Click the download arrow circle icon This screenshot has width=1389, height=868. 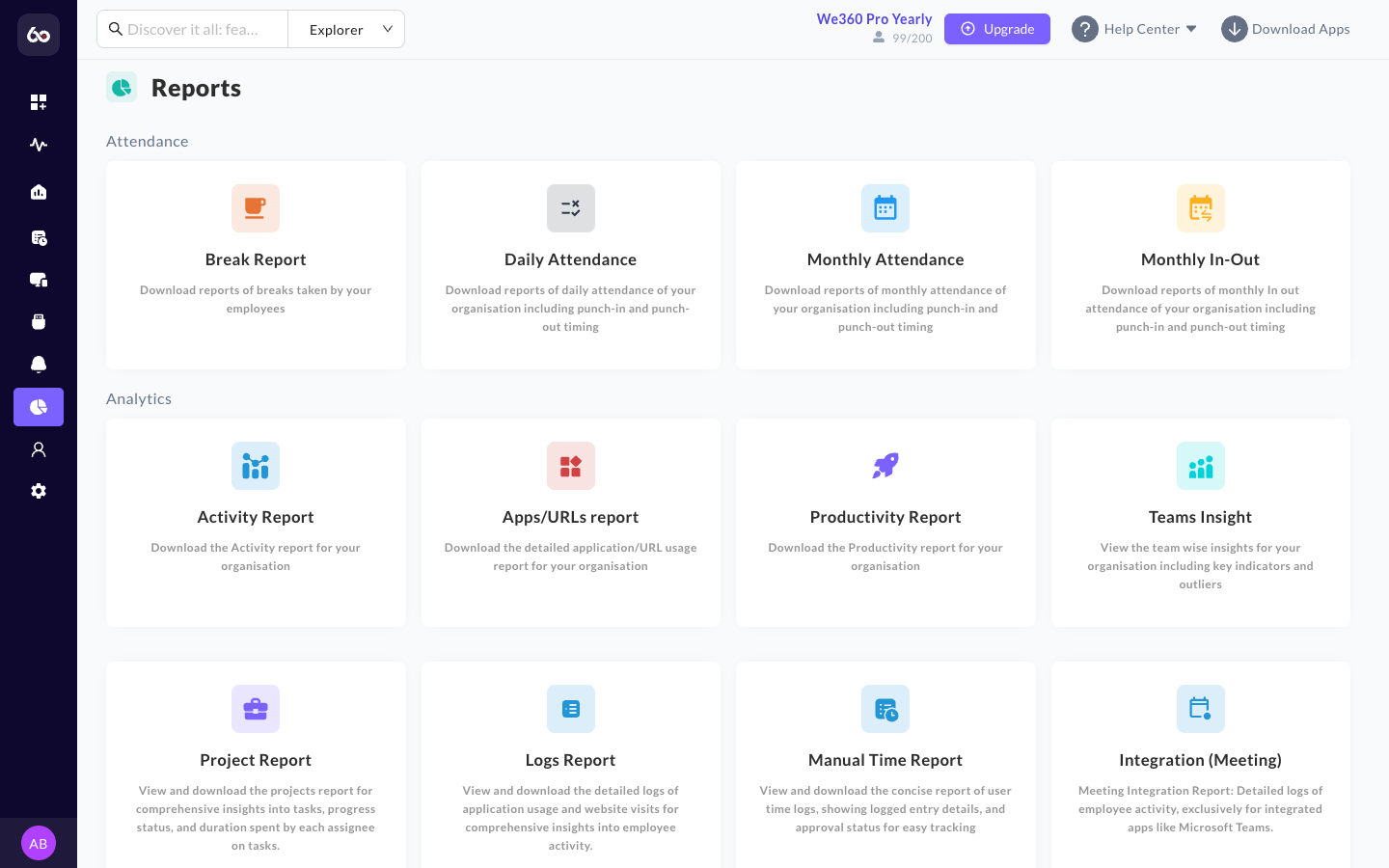point(1235,29)
